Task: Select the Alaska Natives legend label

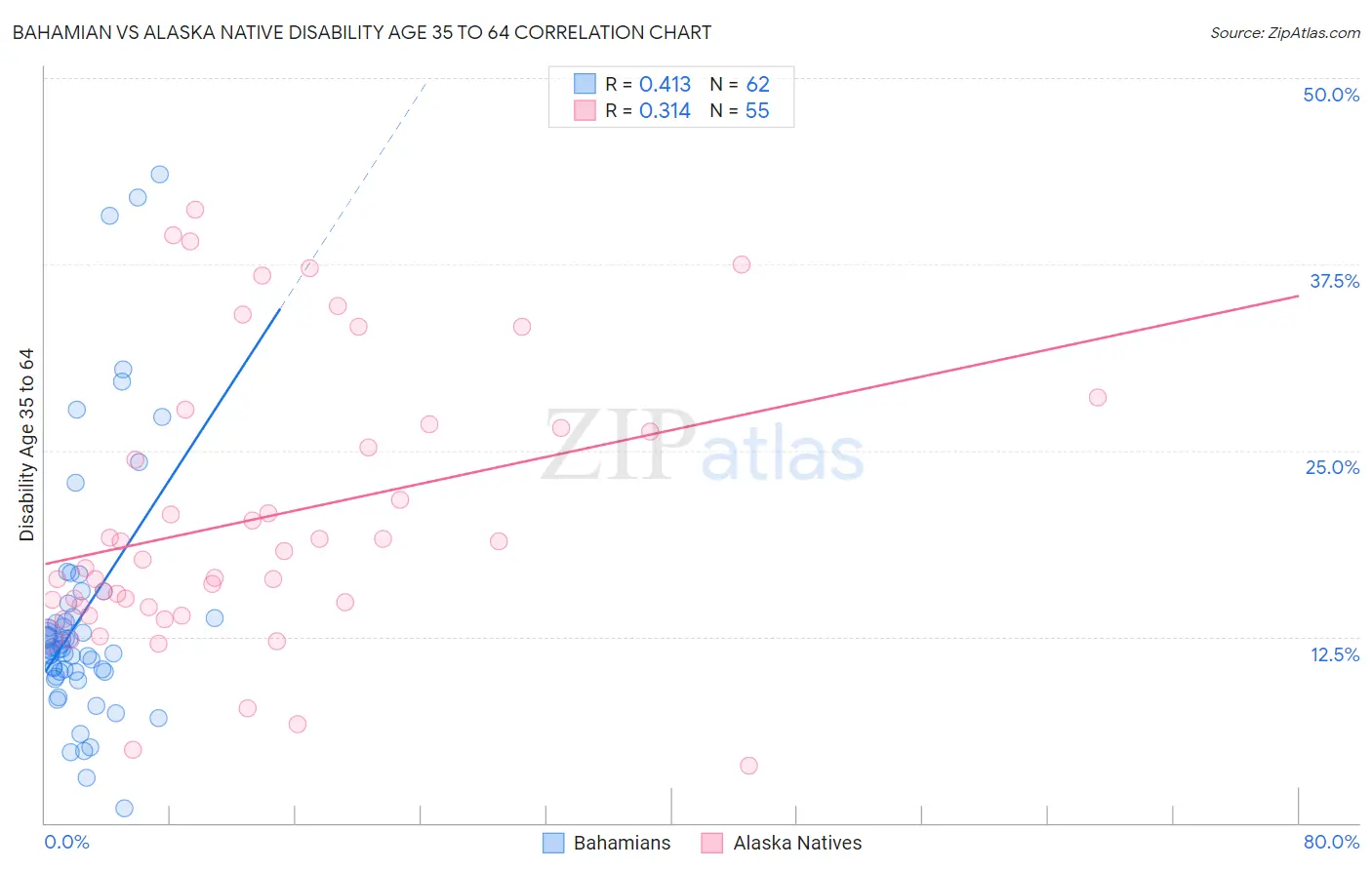Action: tap(797, 843)
